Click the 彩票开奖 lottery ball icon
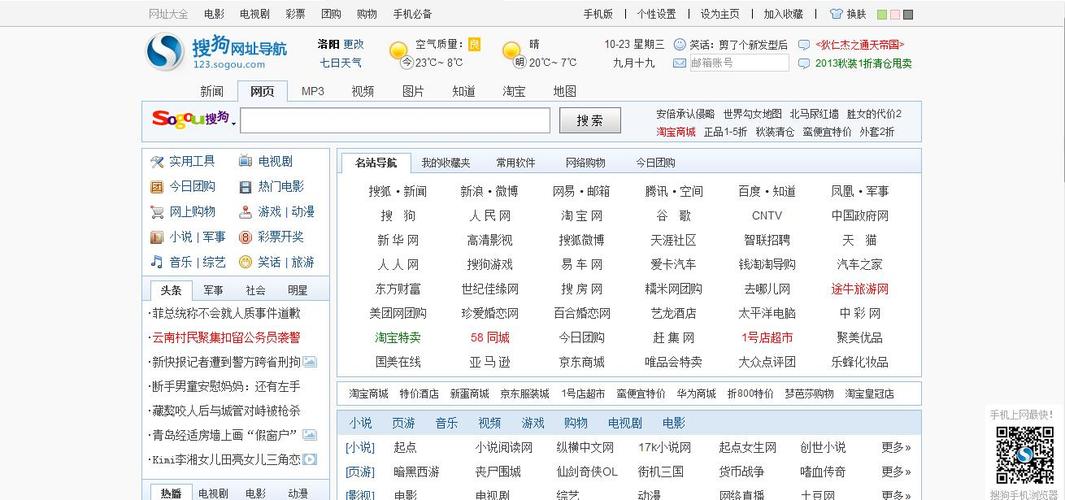1065x500 pixels. [246, 237]
